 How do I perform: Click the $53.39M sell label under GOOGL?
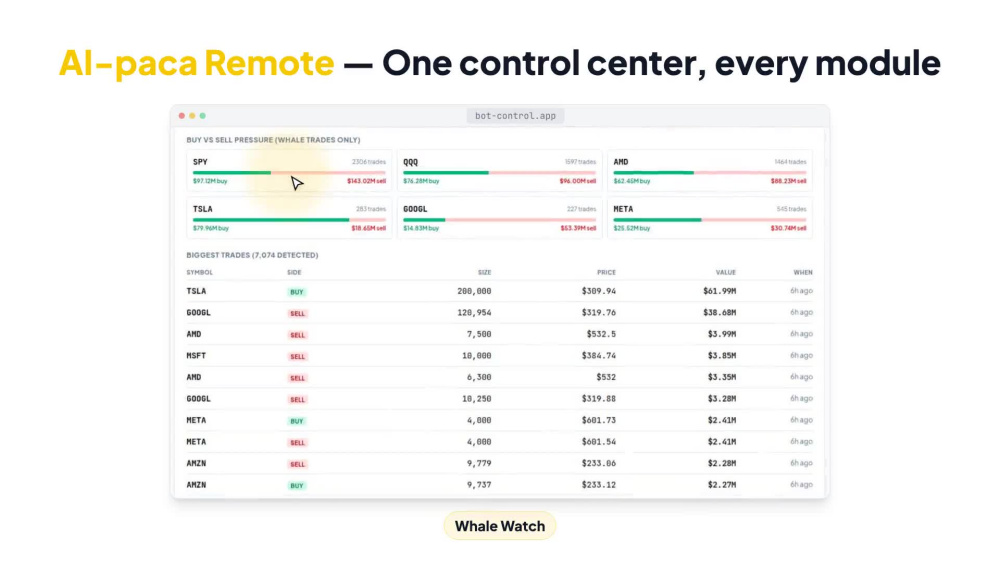pyautogui.click(x=578, y=228)
